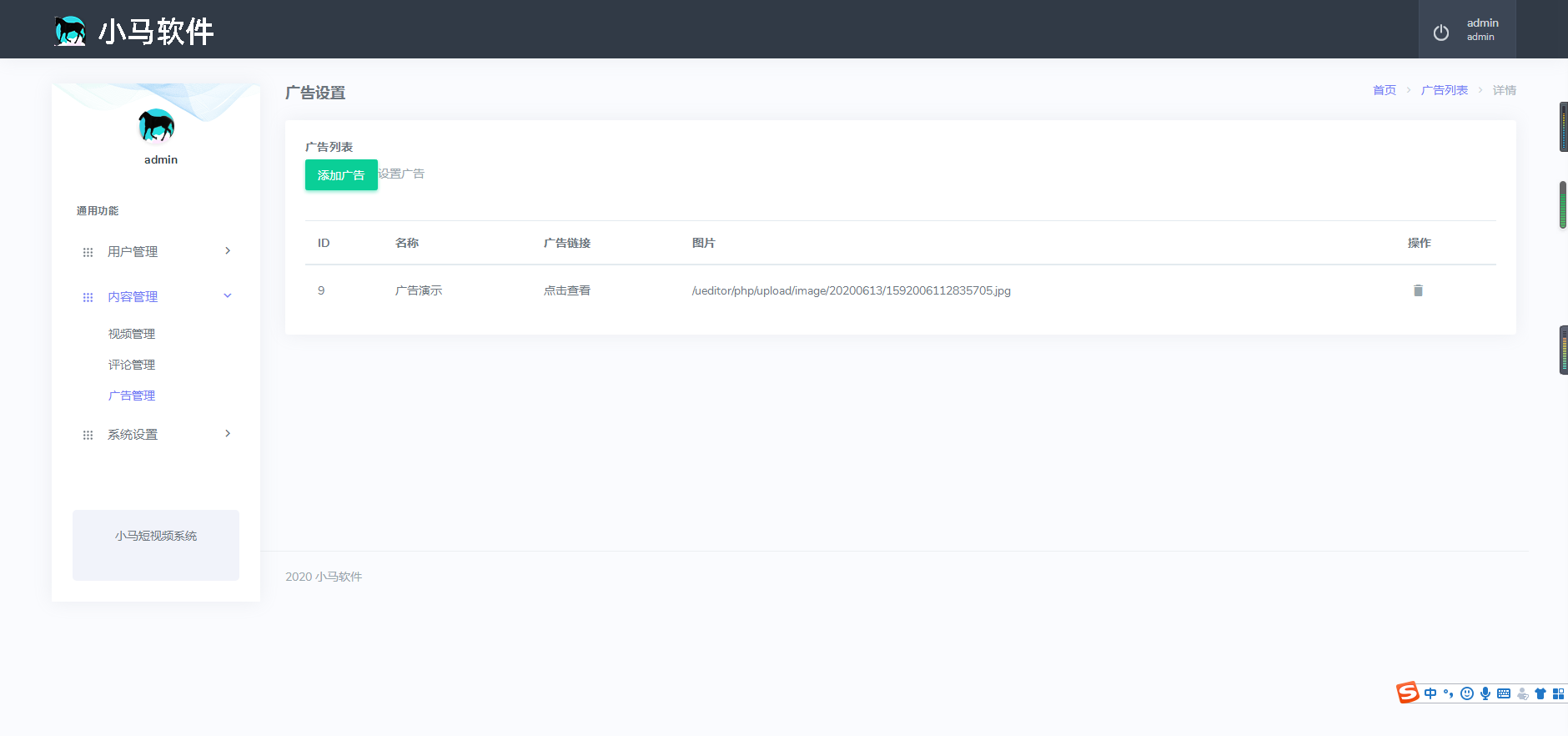Screen dimensions: 1568x736
Task: Click the footer text 2020 小马软件
Action: pyautogui.click(x=324, y=577)
